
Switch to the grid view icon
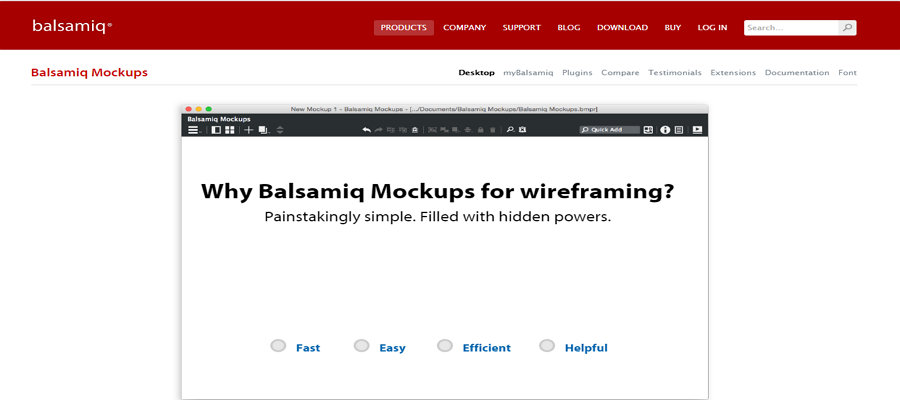coord(230,130)
